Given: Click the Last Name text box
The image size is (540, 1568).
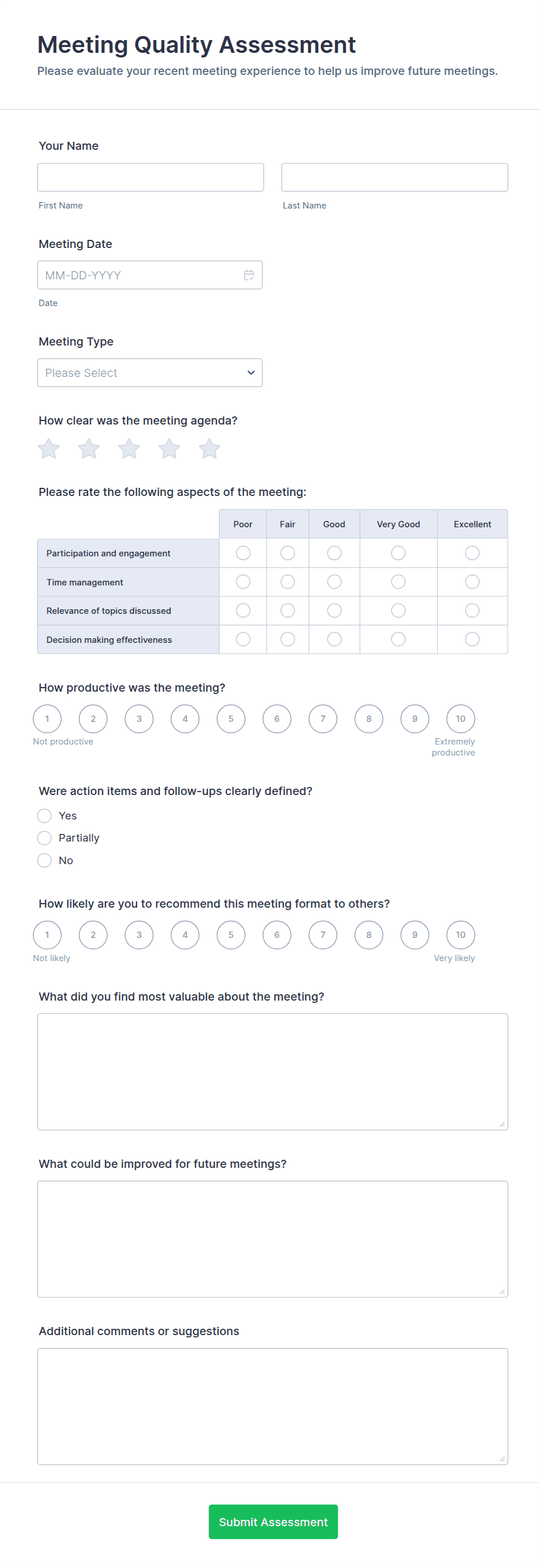Looking at the screenshot, I should (x=394, y=177).
